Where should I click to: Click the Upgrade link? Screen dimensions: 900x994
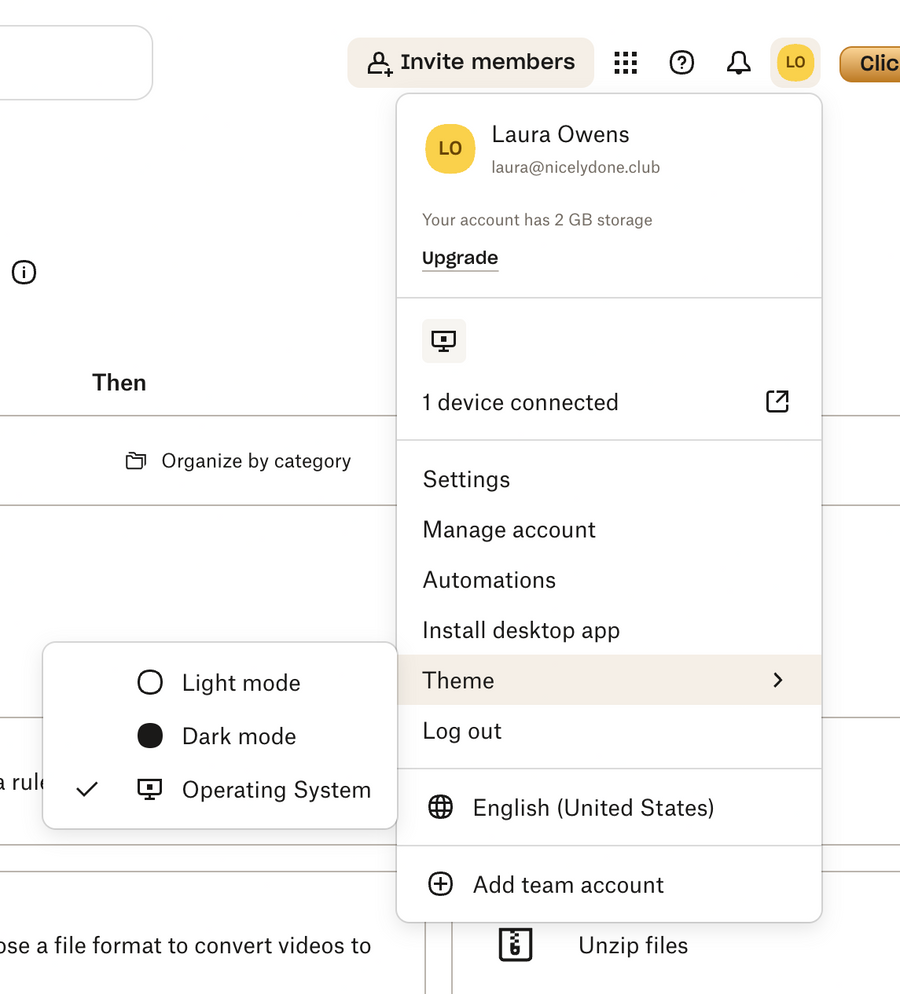click(x=459, y=257)
